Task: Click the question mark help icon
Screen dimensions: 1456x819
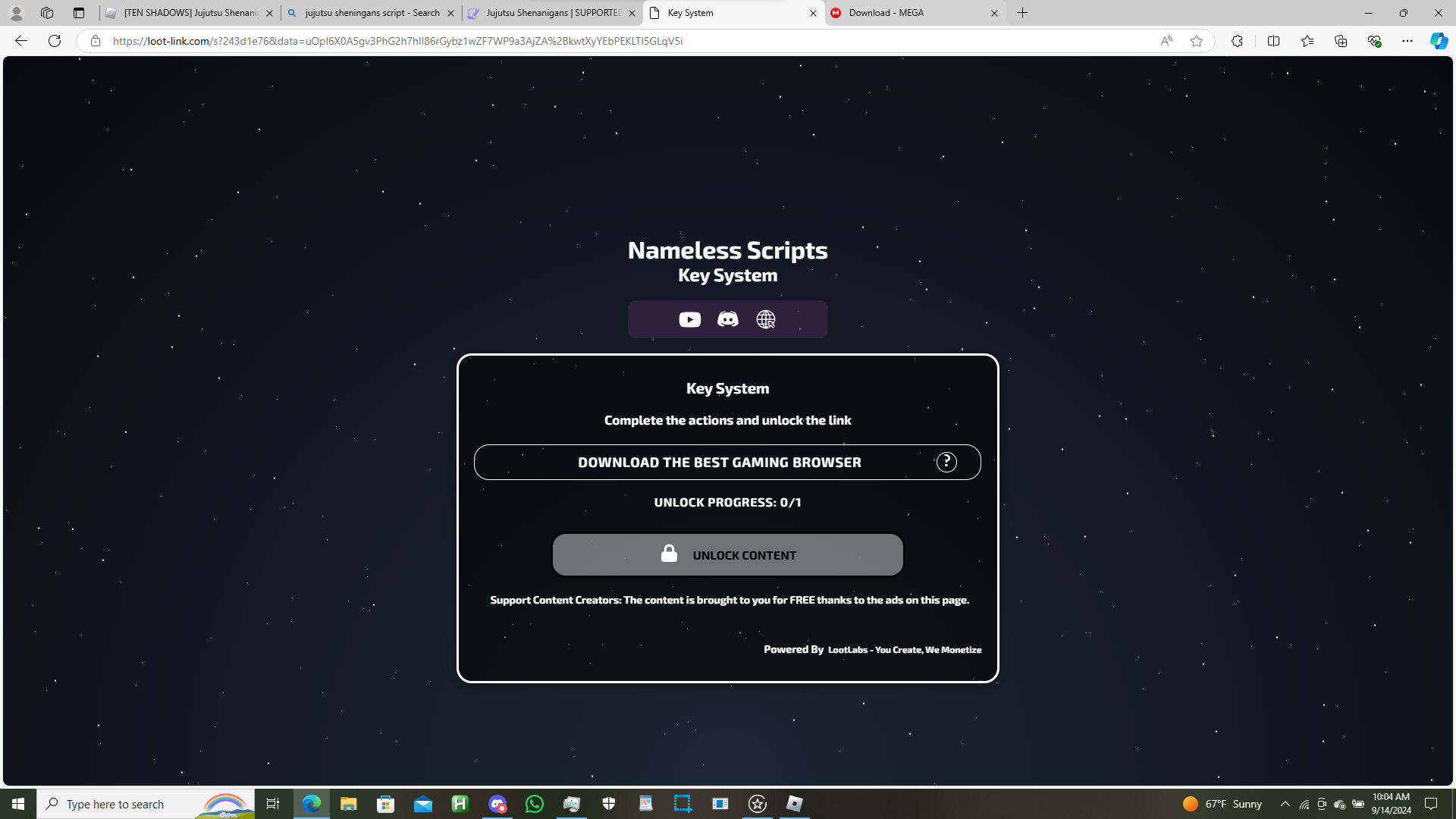Action: pyautogui.click(x=946, y=462)
